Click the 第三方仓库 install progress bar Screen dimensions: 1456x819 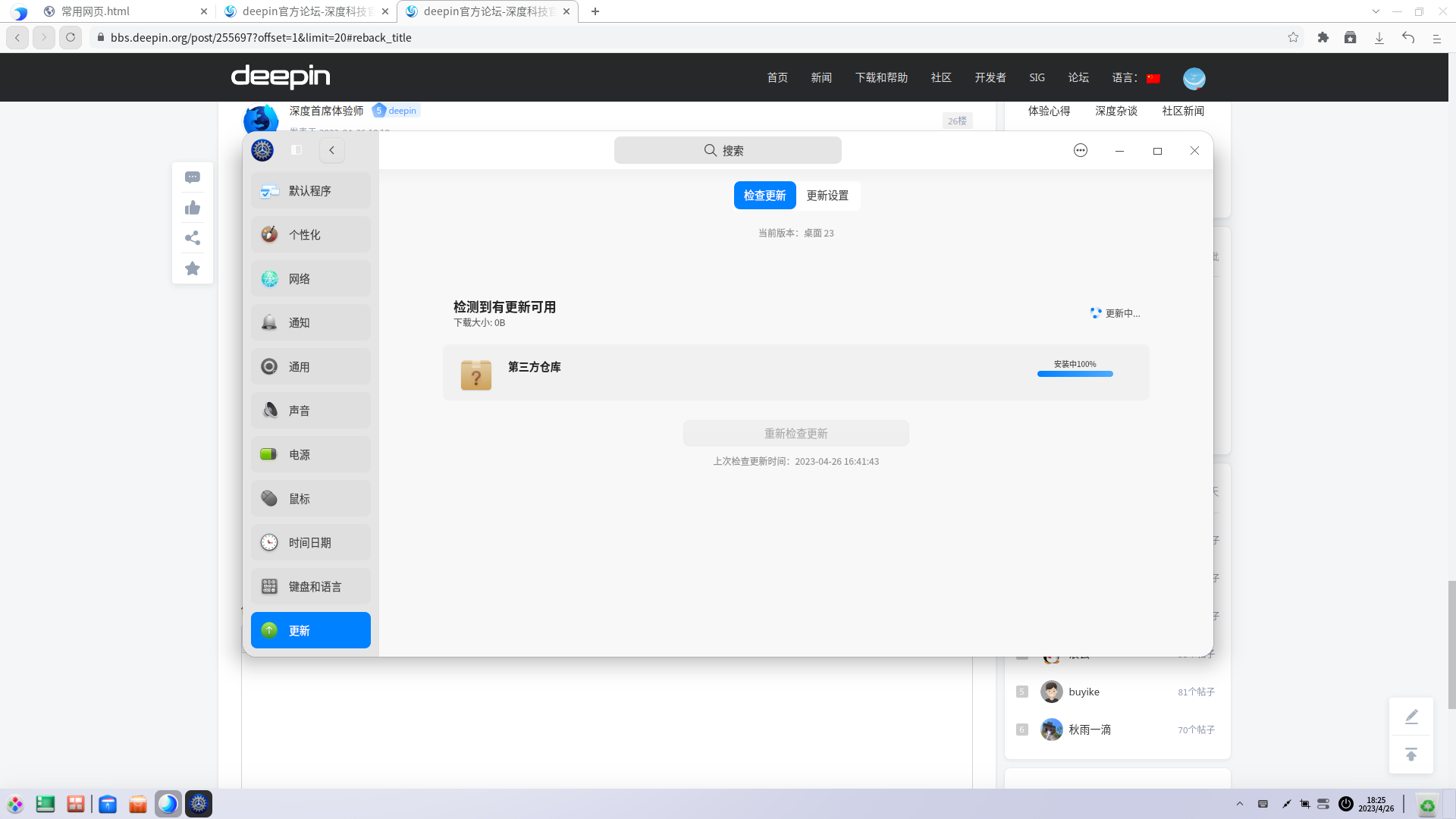[1075, 374]
